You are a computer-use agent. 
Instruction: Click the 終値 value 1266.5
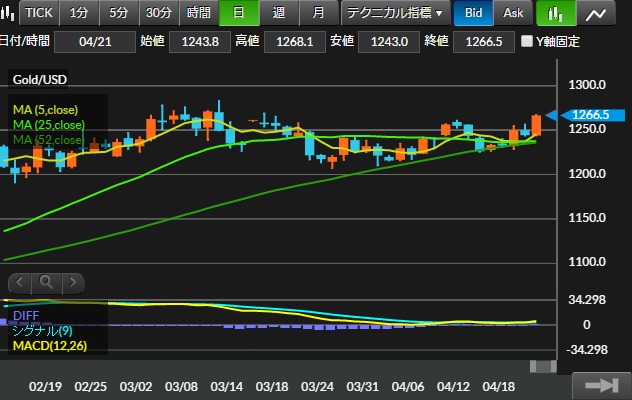tap(484, 42)
